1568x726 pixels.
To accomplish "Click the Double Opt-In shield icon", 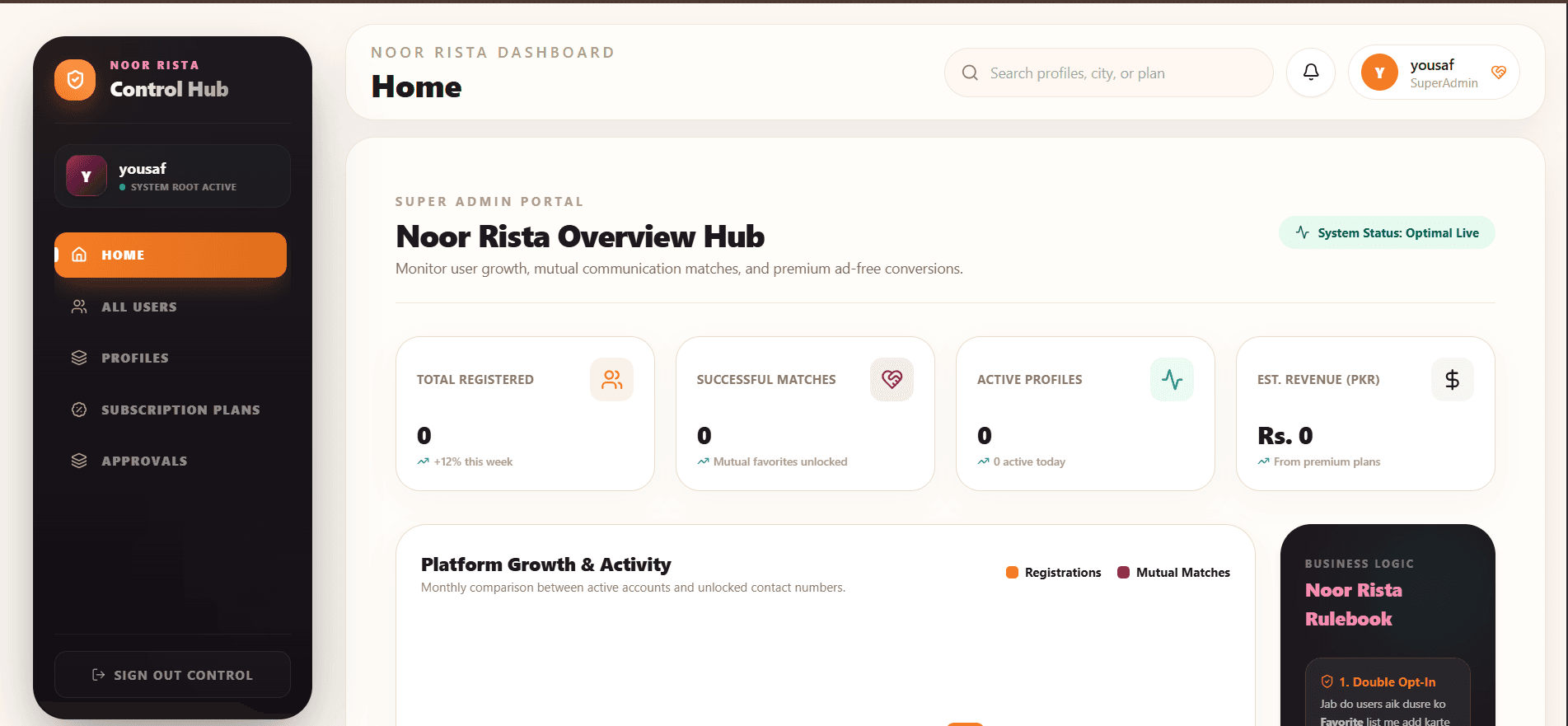I will click(x=1327, y=682).
